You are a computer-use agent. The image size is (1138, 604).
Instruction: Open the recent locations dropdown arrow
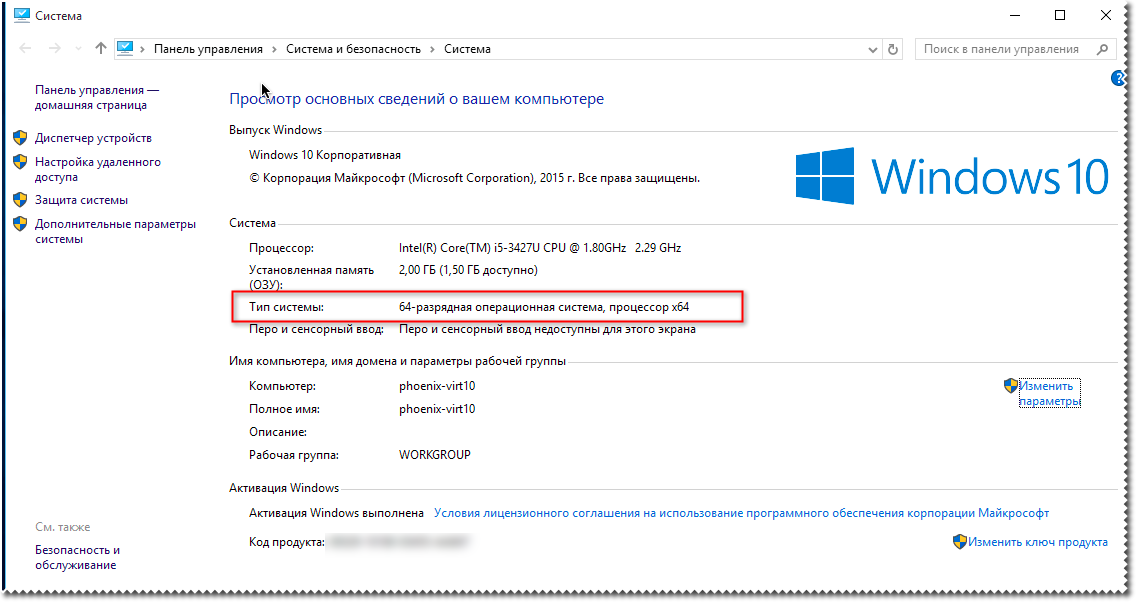point(78,49)
